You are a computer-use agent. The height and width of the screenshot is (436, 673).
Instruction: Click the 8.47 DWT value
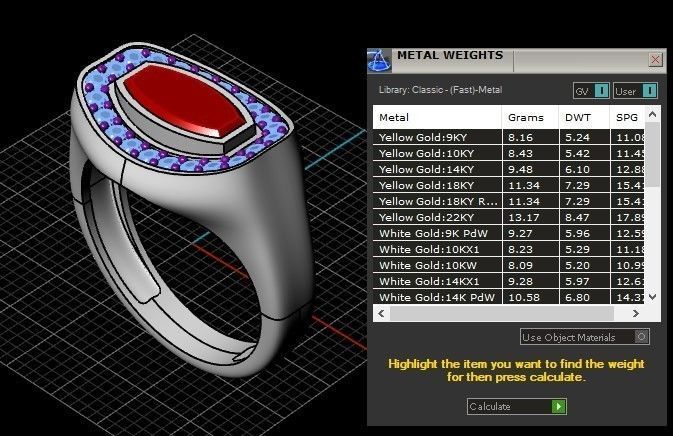(x=577, y=218)
